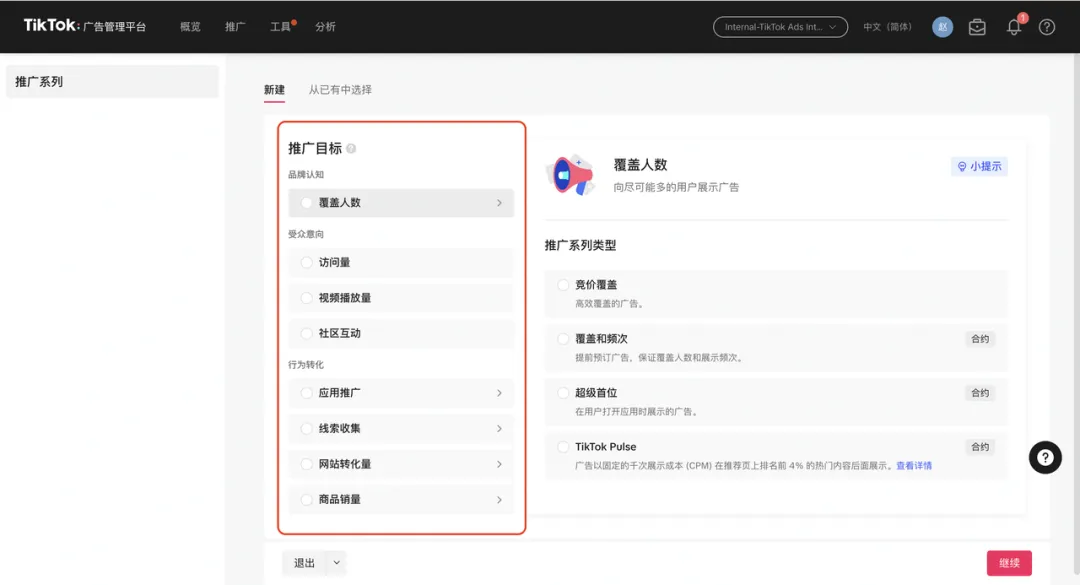Select 推广系列 in the left sidebar

pos(112,82)
